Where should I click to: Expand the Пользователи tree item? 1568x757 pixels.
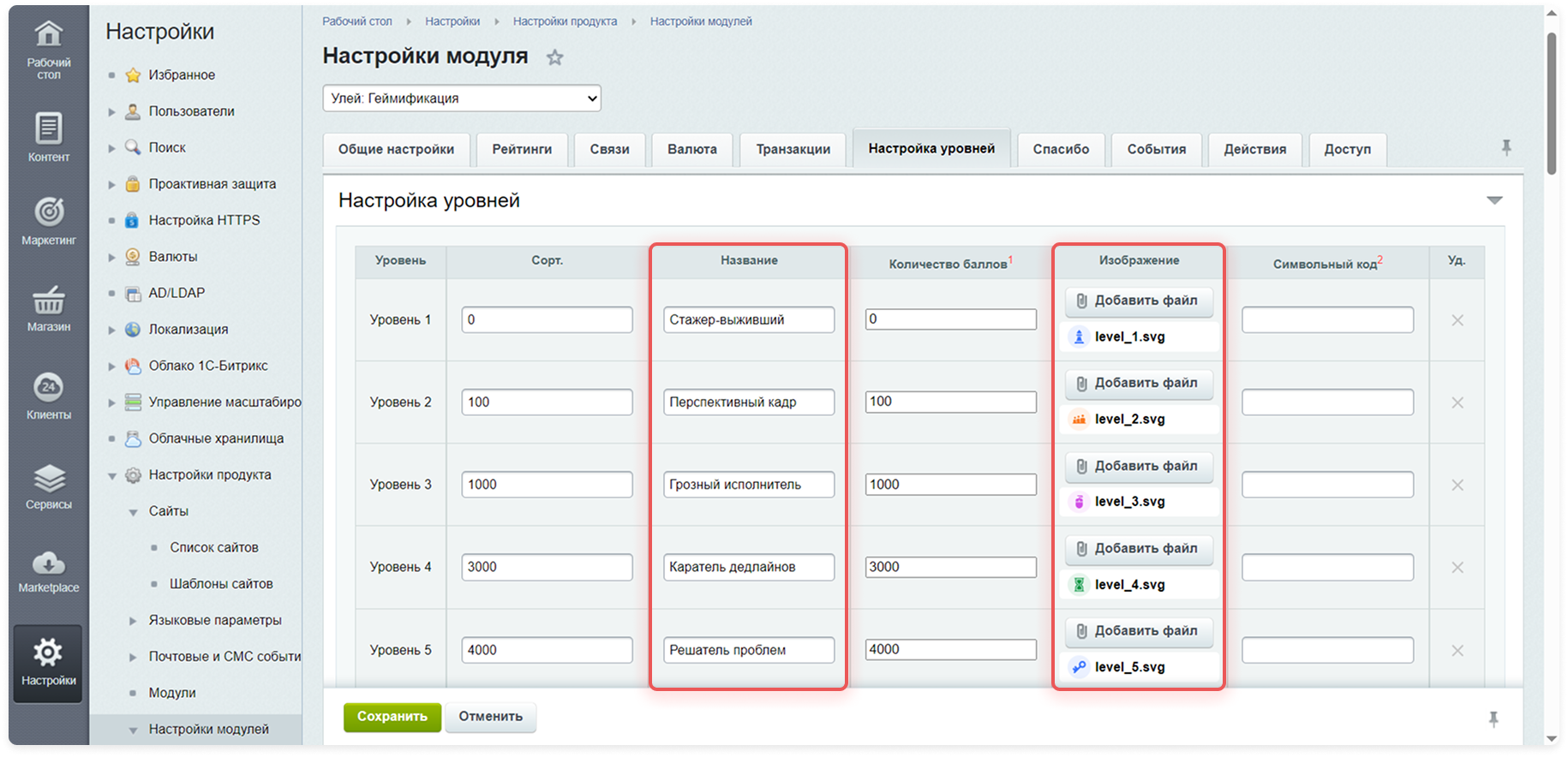coord(111,112)
